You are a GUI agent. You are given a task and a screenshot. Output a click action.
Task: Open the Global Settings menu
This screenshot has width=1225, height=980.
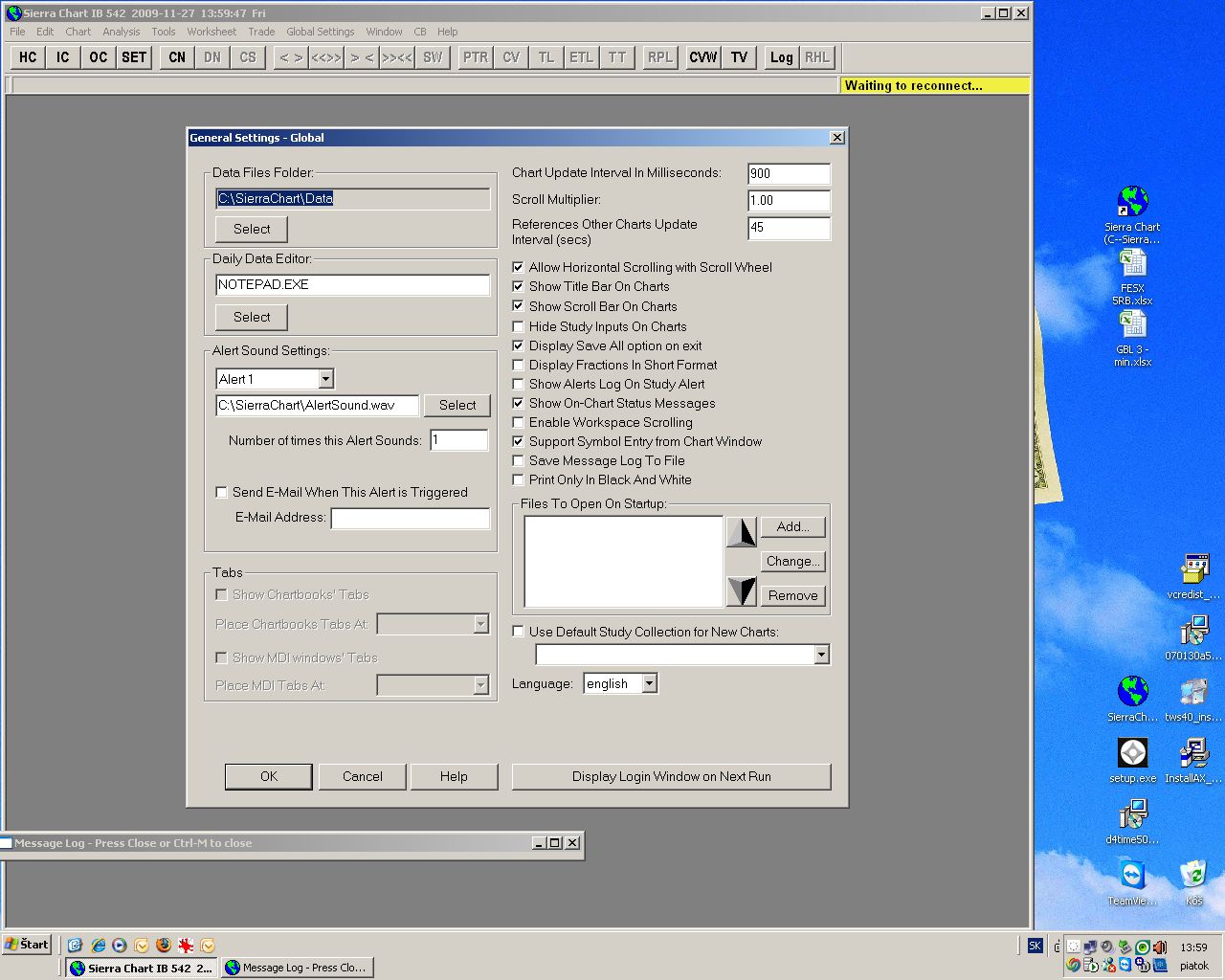pos(320,32)
